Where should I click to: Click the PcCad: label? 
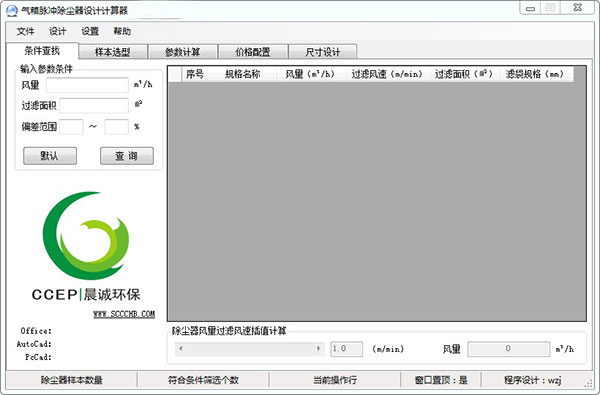(x=38, y=357)
